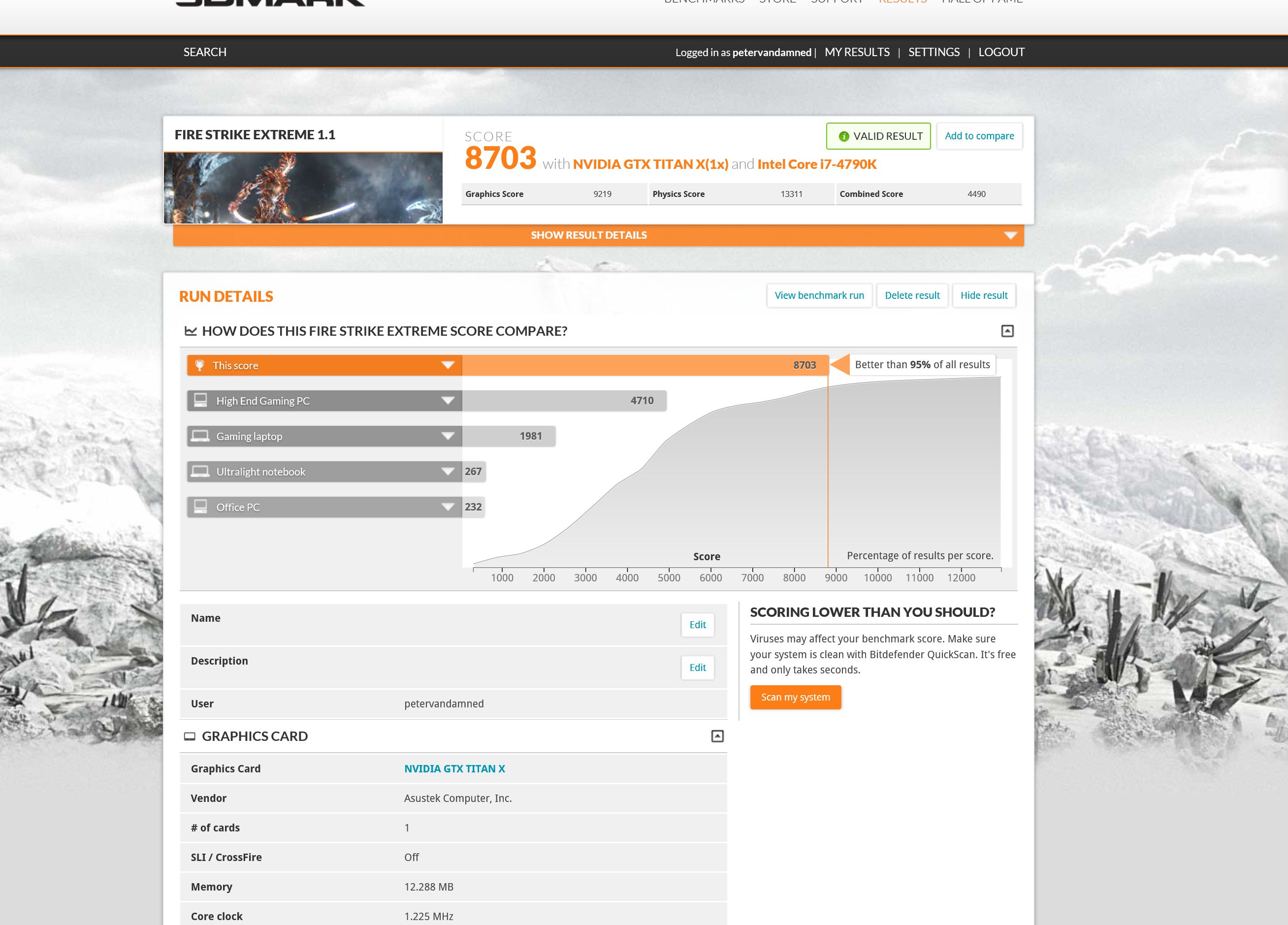Open Settings in the top bar

(x=934, y=52)
